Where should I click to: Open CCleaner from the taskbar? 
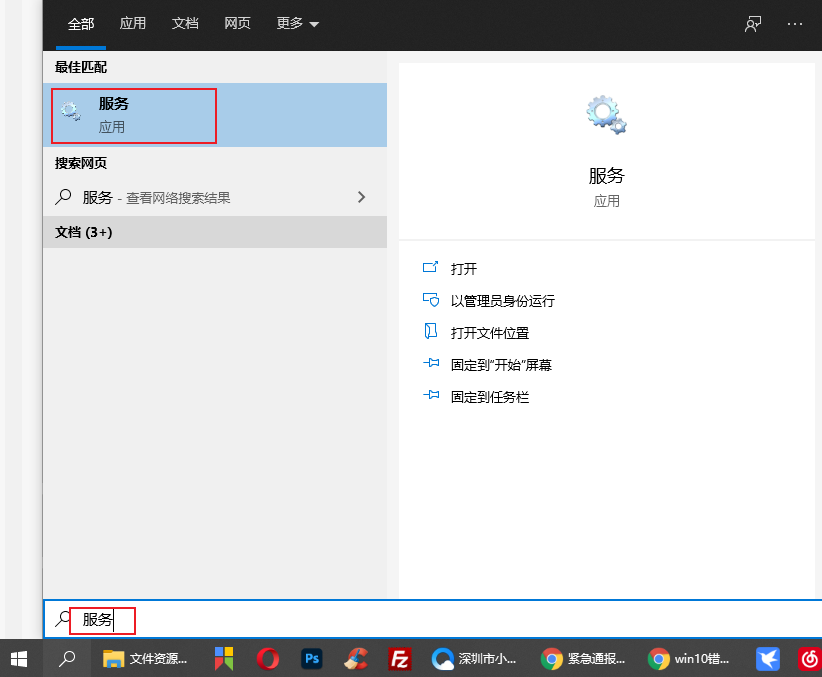coord(355,658)
